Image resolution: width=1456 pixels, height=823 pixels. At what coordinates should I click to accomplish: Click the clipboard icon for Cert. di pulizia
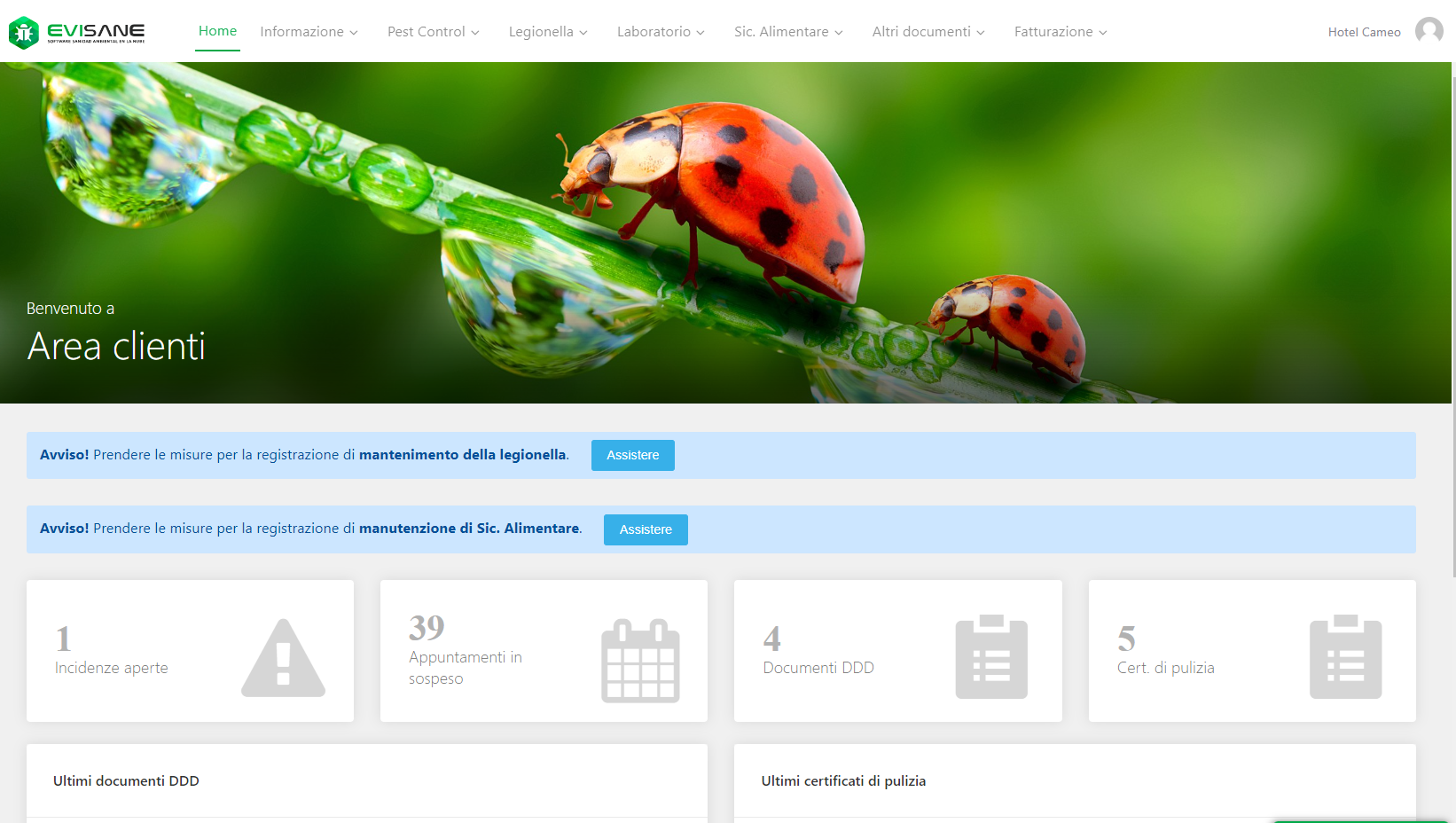click(x=1345, y=657)
